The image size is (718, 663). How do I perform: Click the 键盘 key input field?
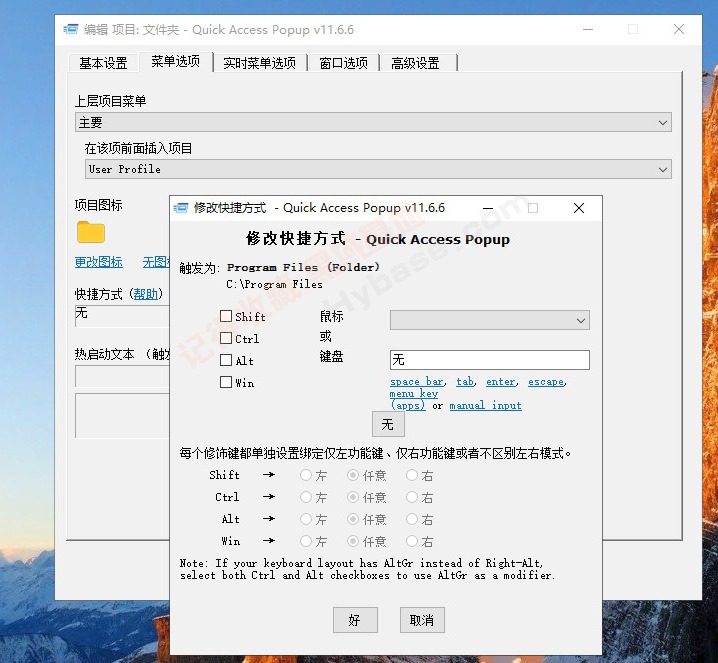490,360
